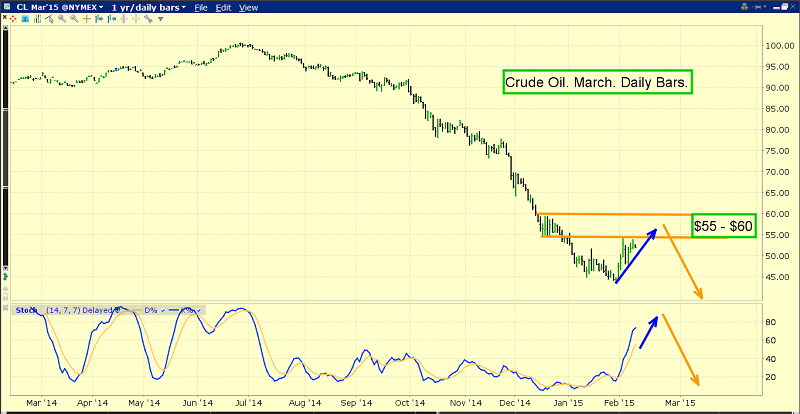The width and height of the screenshot is (800, 414).
Task: Open the CL Mar'15 @NYMEX contract dropdown
Action: [x=59, y=7]
